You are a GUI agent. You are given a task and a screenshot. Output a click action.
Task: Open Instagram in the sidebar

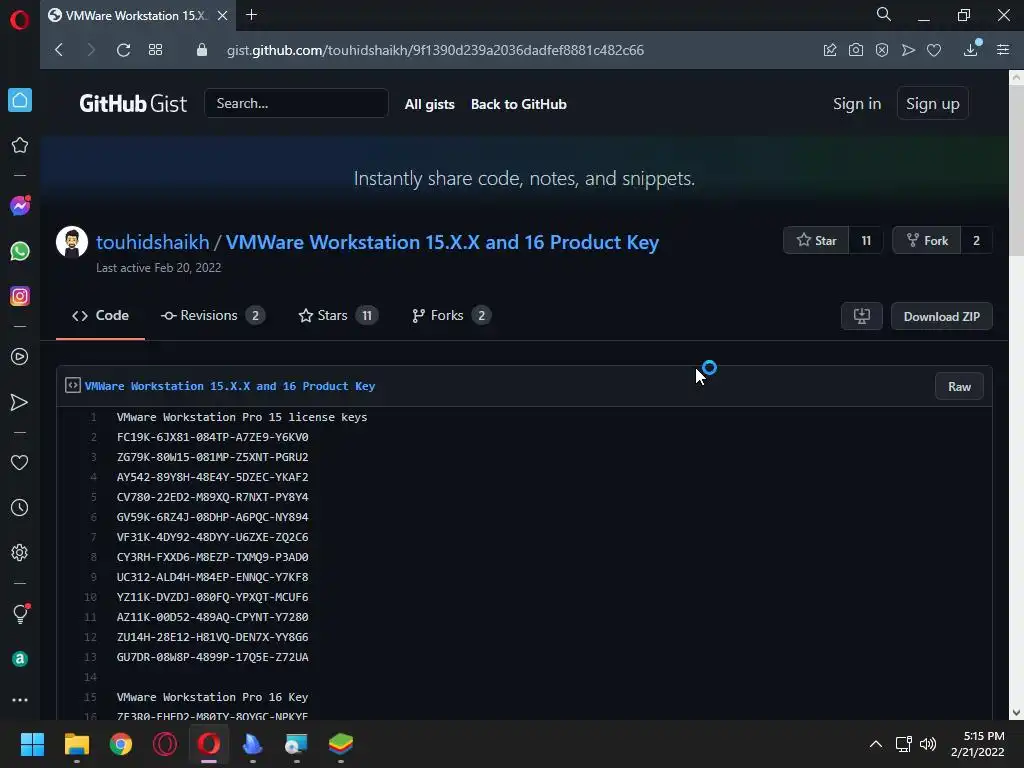pos(20,296)
